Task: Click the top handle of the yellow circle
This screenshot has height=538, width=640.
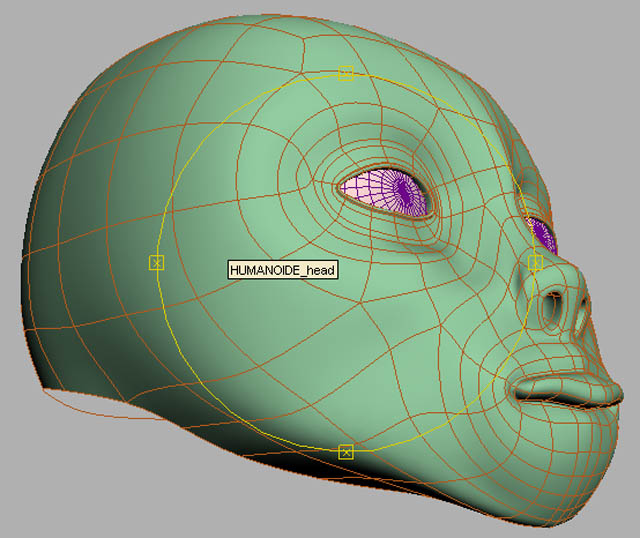Action: (x=346, y=73)
